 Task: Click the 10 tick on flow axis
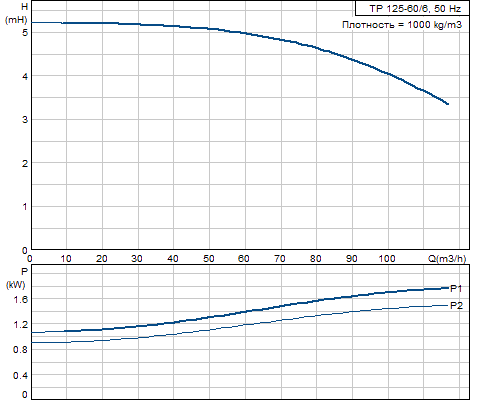pos(66,259)
